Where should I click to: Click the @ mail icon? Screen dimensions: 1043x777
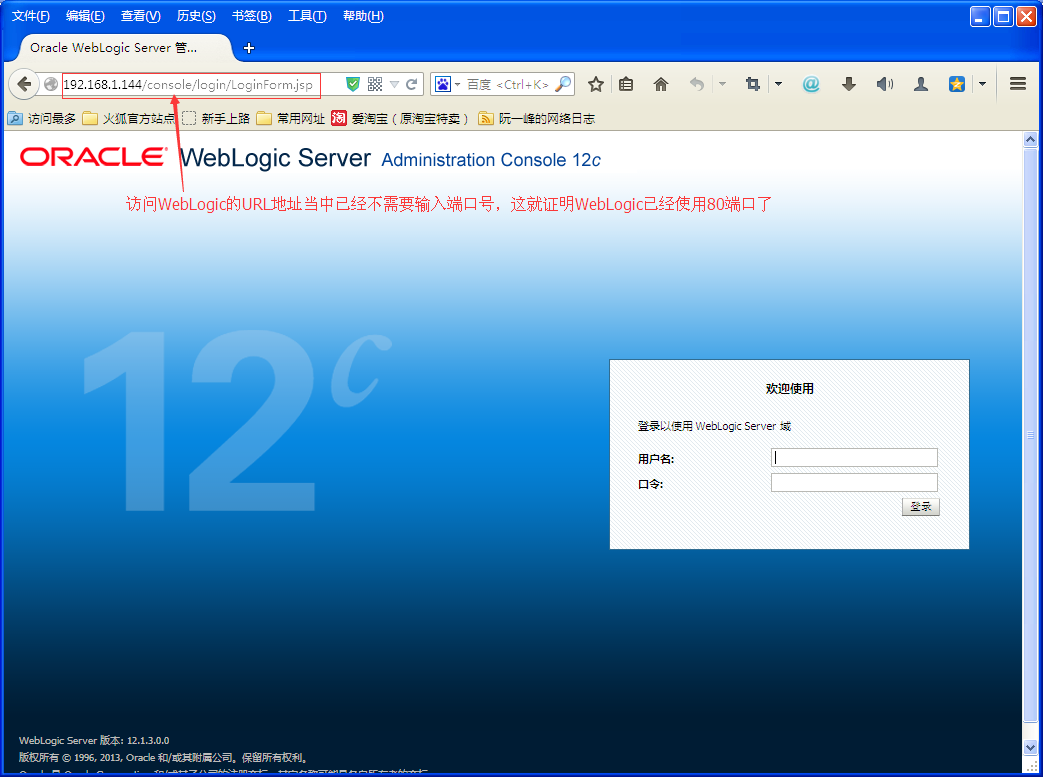pos(811,84)
